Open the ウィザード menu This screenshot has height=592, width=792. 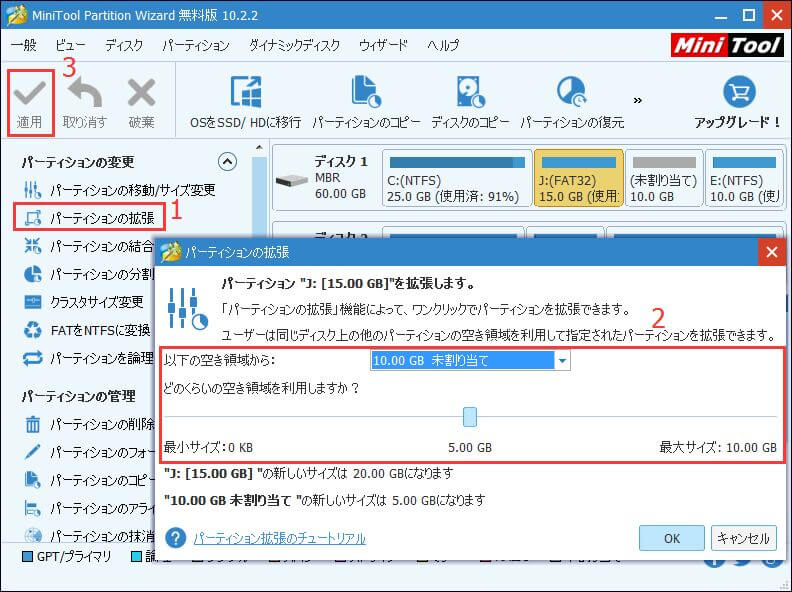pos(383,46)
